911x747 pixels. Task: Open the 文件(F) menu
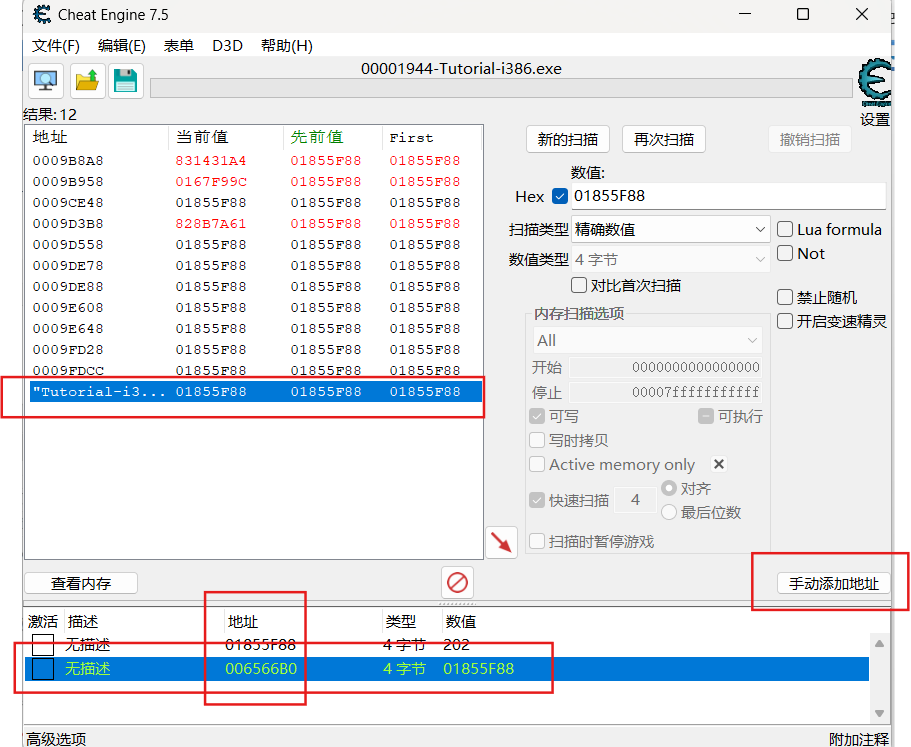click(55, 46)
